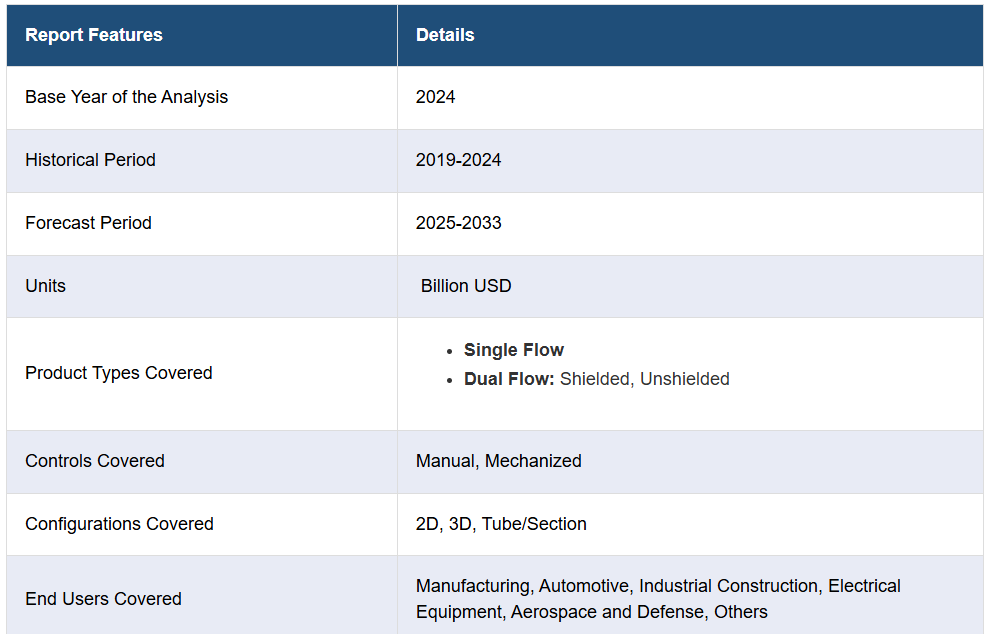
Task: Click the Billion USD value
Action: [x=466, y=286]
